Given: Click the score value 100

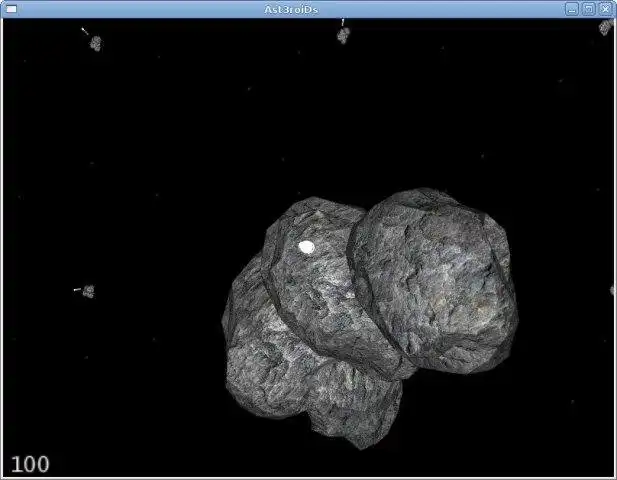Looking at the screenshot, I should tap(30, 464).
